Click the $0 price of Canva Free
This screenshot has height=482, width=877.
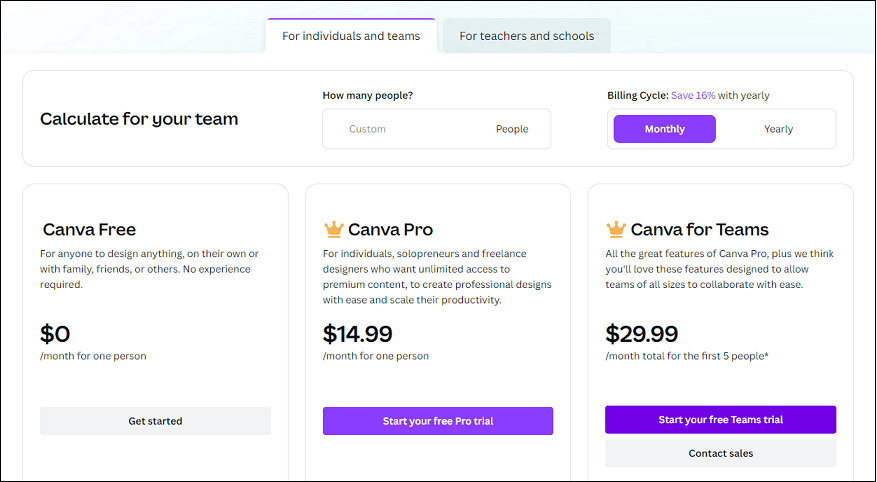point(55,334)
